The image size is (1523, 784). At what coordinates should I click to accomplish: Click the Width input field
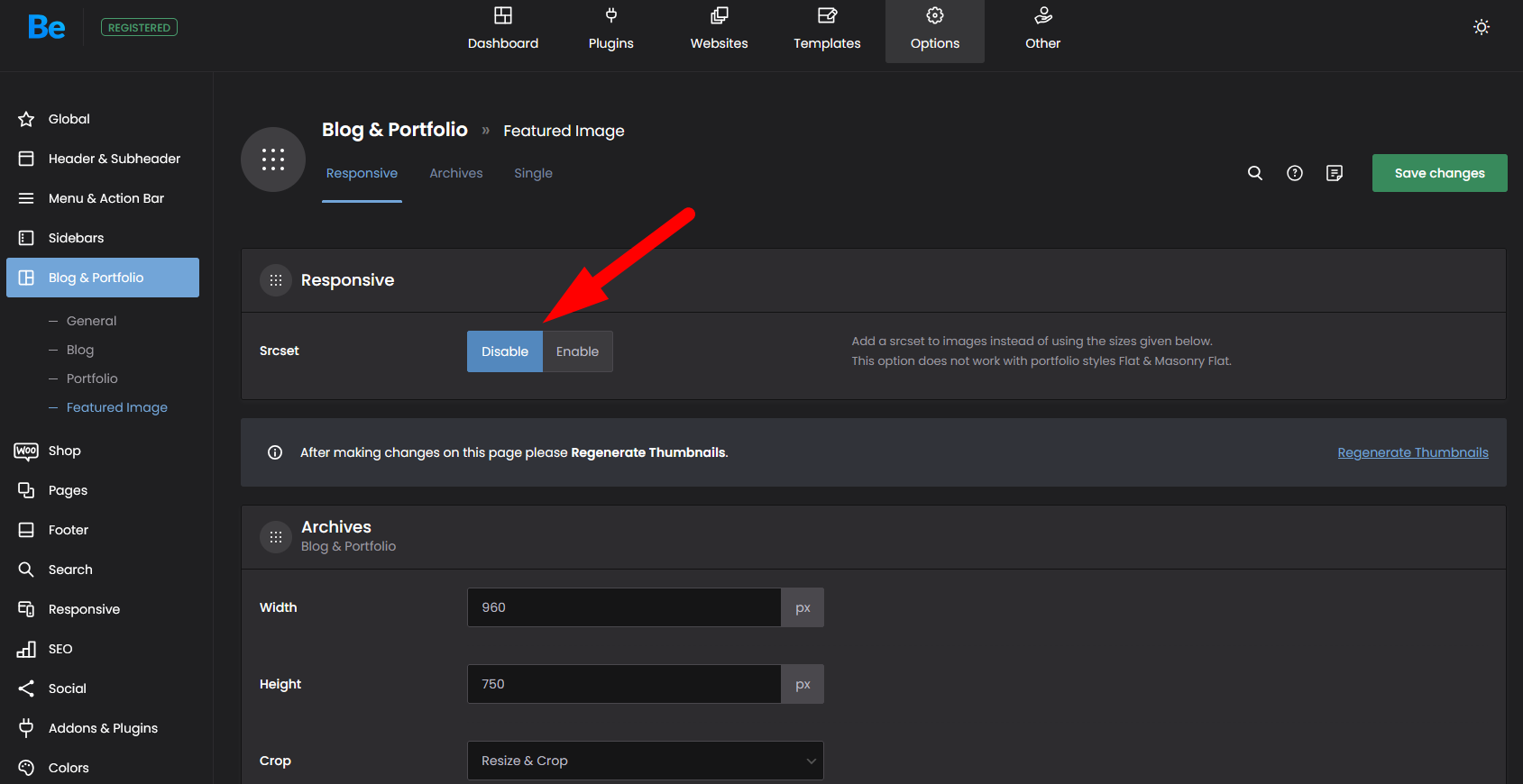pyautogui.click(x=624, y=607)
